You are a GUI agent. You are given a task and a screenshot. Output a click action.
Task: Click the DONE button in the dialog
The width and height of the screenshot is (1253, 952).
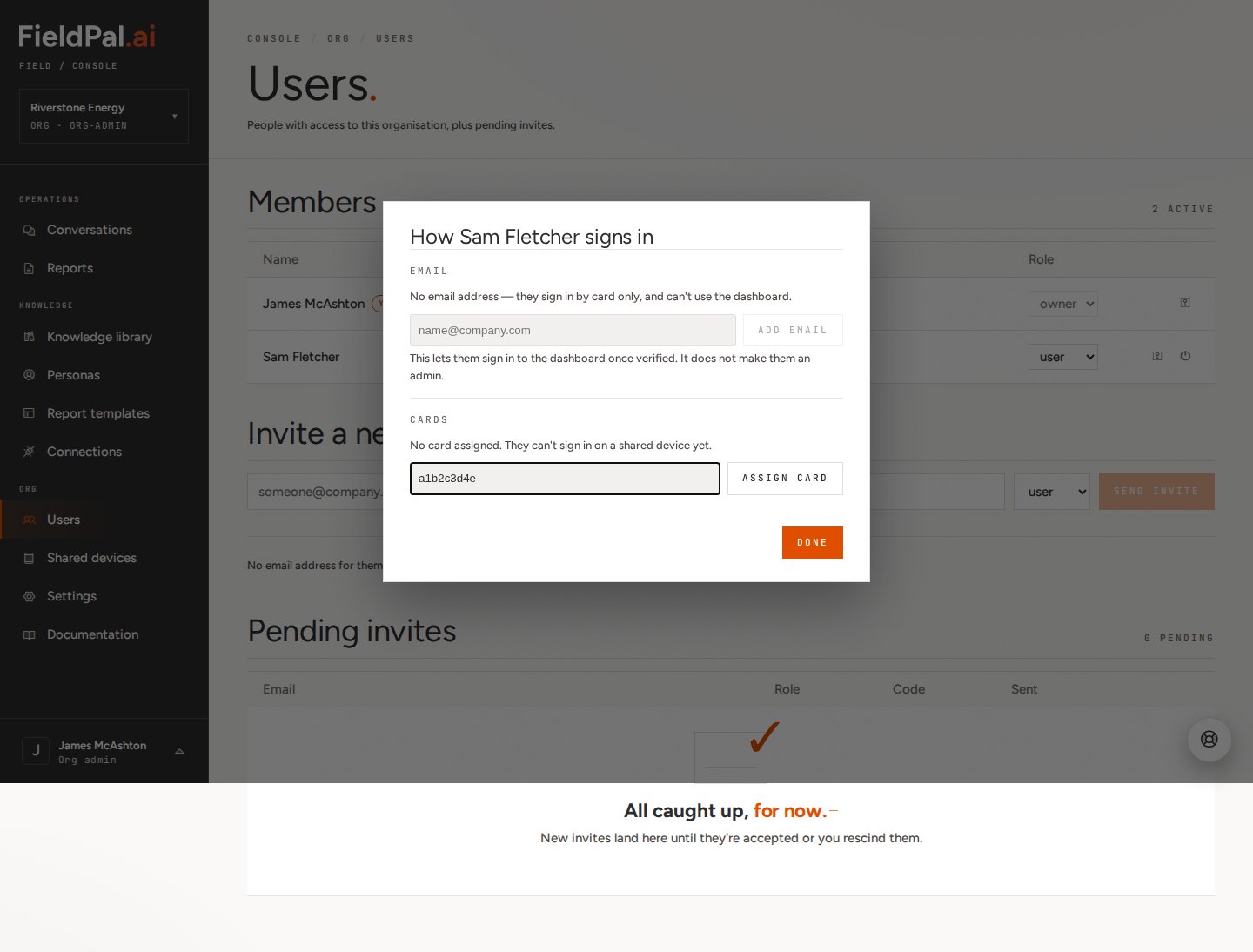(813, 542)
